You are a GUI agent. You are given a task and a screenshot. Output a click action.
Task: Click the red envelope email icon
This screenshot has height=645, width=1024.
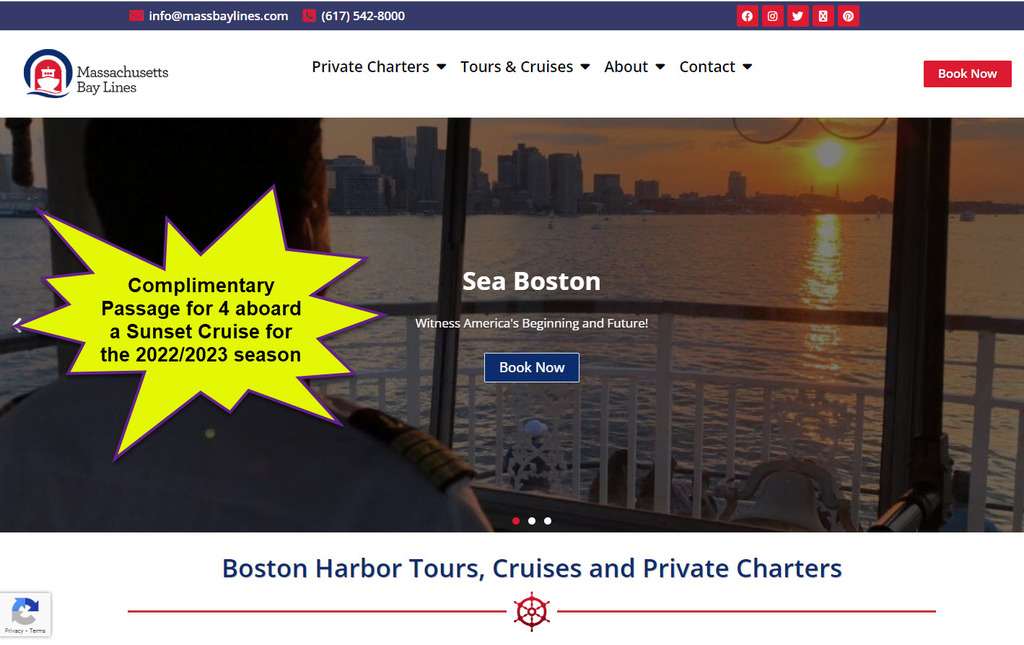tap(136, 16)
